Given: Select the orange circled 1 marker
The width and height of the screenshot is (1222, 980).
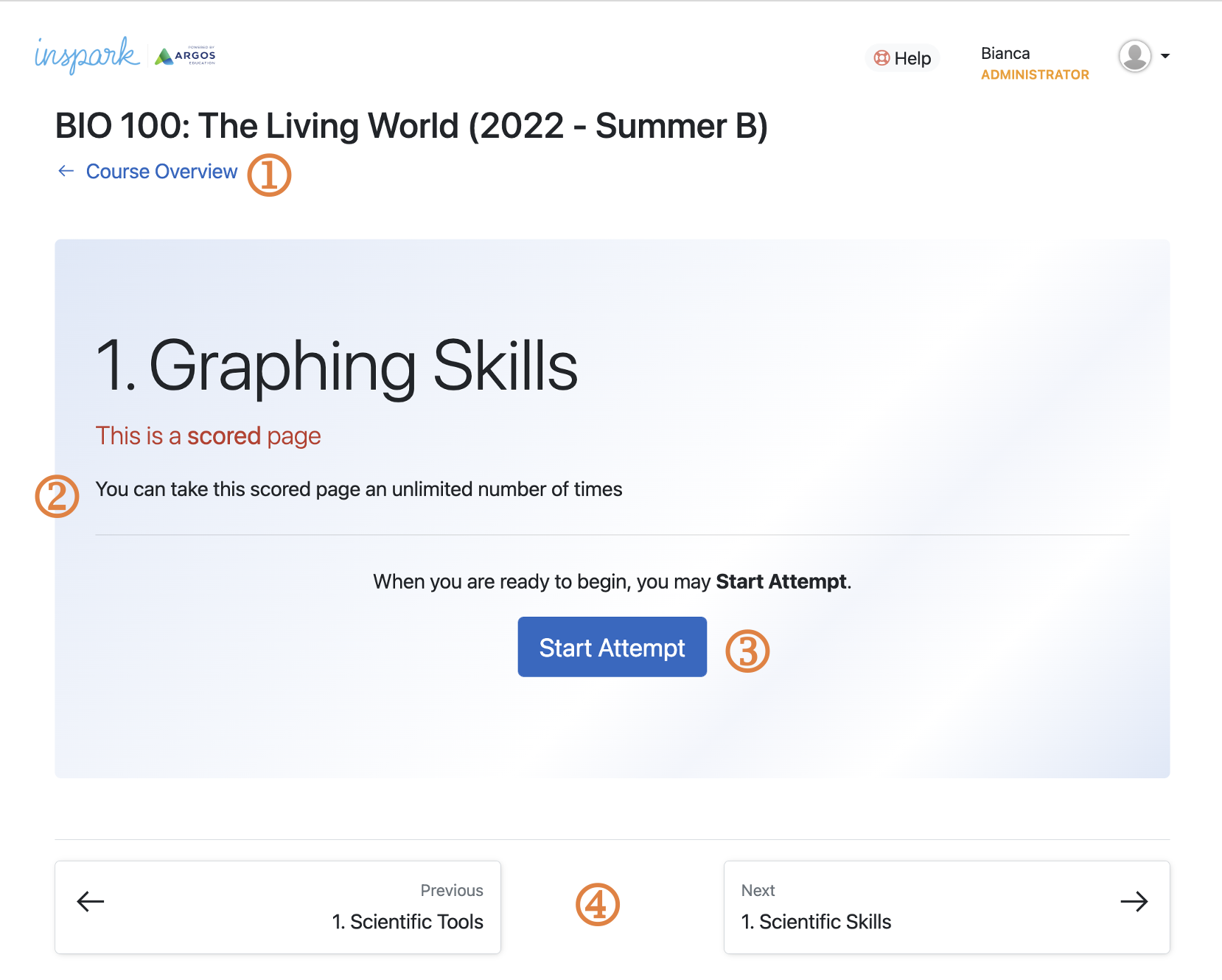Looking at the screenshot, I should 269,175.
